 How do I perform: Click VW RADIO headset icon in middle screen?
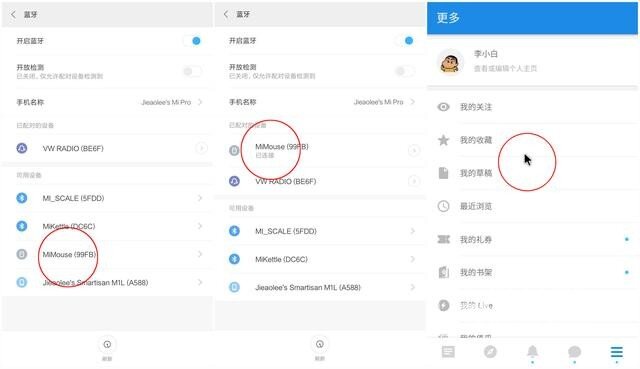click(x=234, y=181)
